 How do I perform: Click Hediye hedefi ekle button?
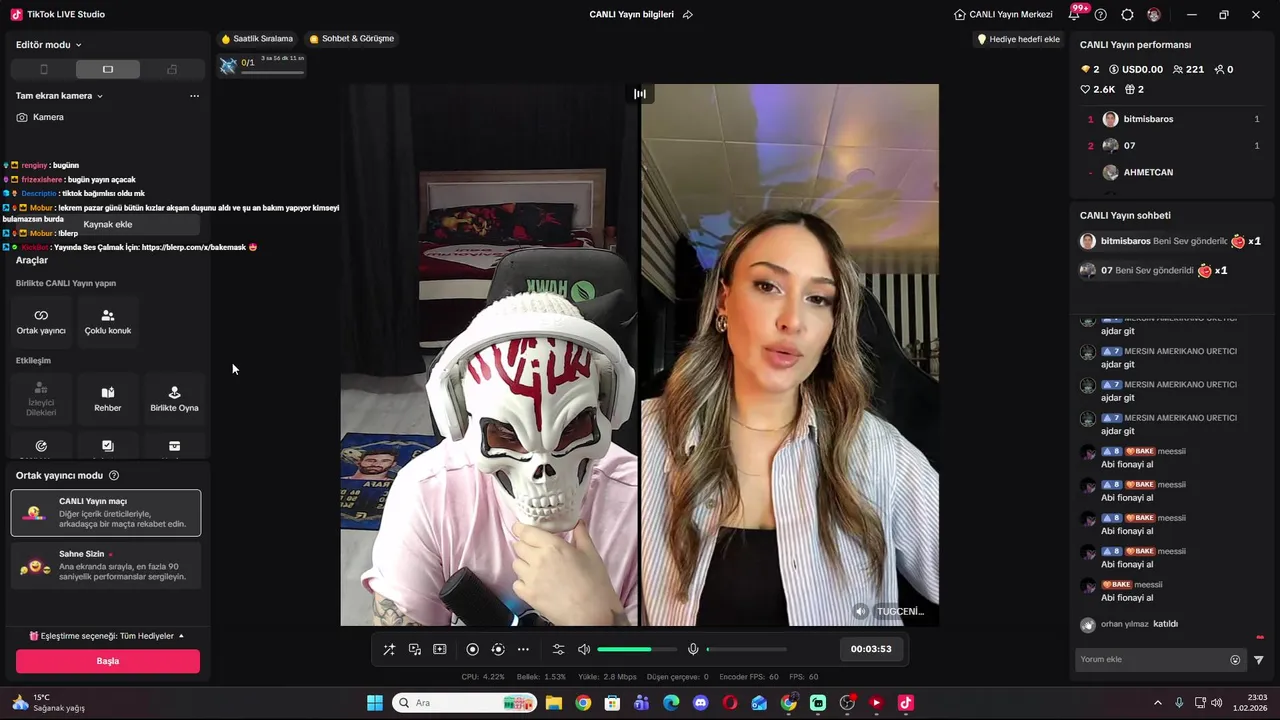[x=1018, y=39]
